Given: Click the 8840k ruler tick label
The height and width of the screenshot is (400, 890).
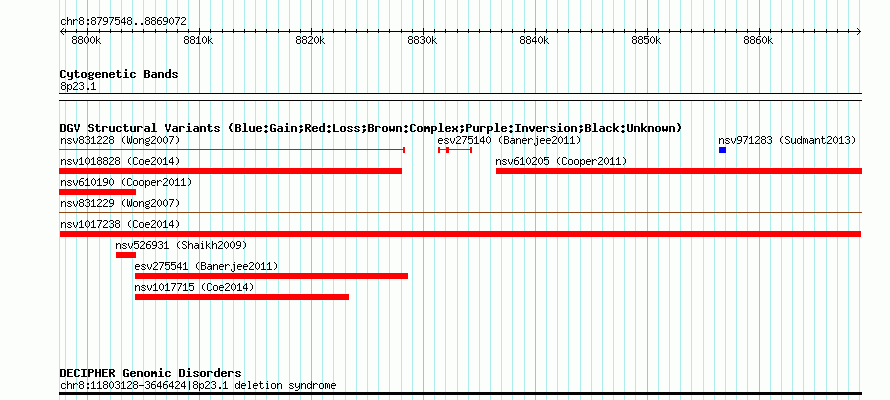Looking at the screenshot, I should (x=535, y=41).
